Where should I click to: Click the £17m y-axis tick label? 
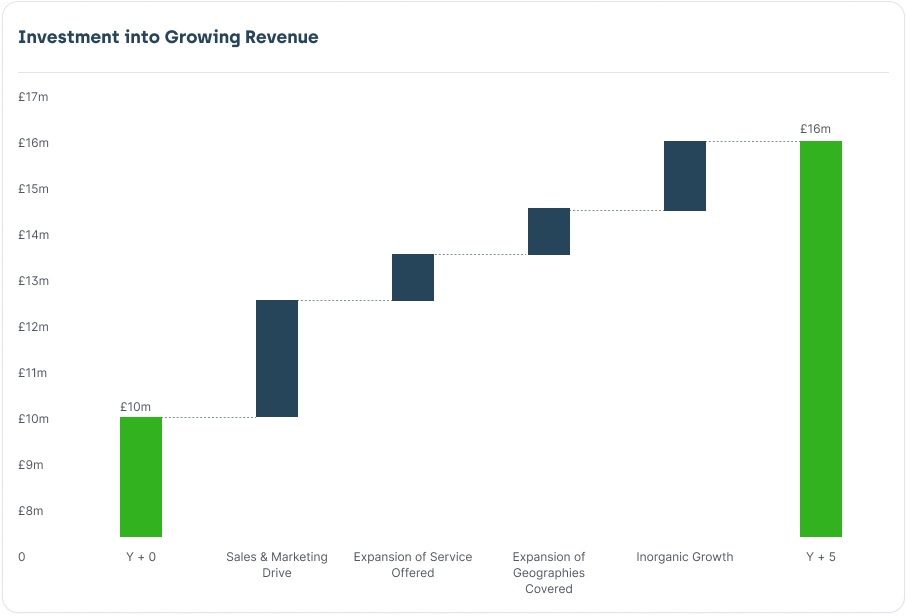tap(33, 97)
